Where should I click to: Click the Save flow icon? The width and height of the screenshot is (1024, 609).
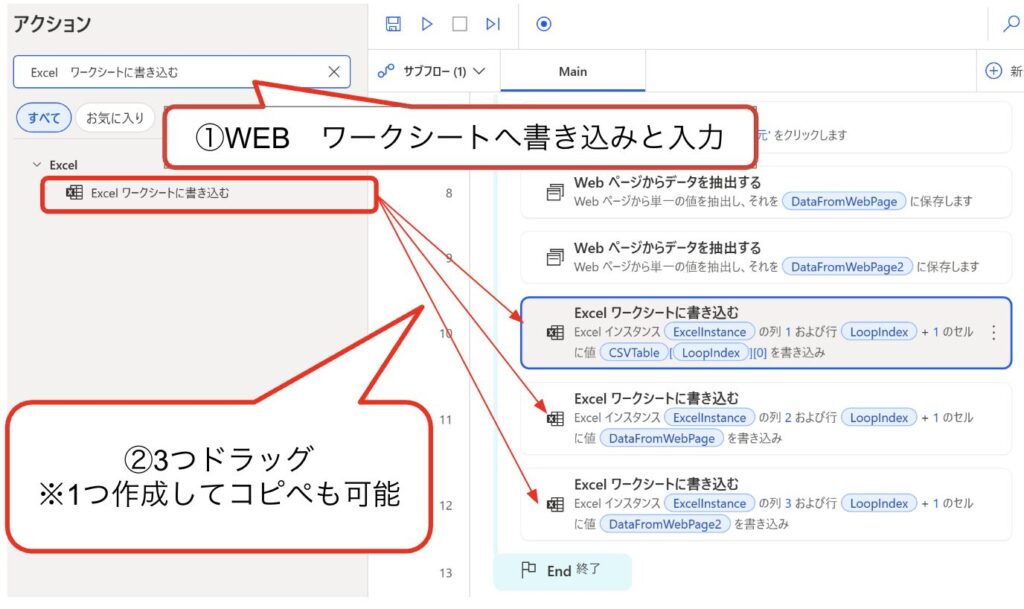point(393,24)
